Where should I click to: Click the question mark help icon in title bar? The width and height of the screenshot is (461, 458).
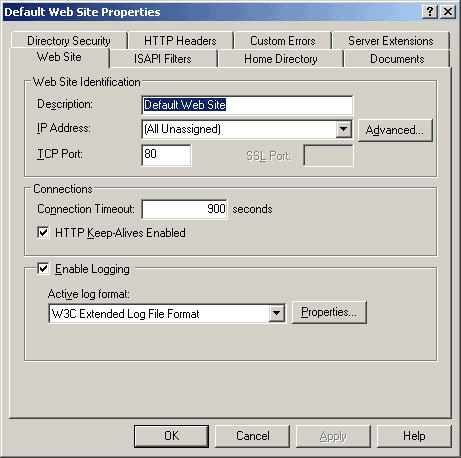coord(430,12)
